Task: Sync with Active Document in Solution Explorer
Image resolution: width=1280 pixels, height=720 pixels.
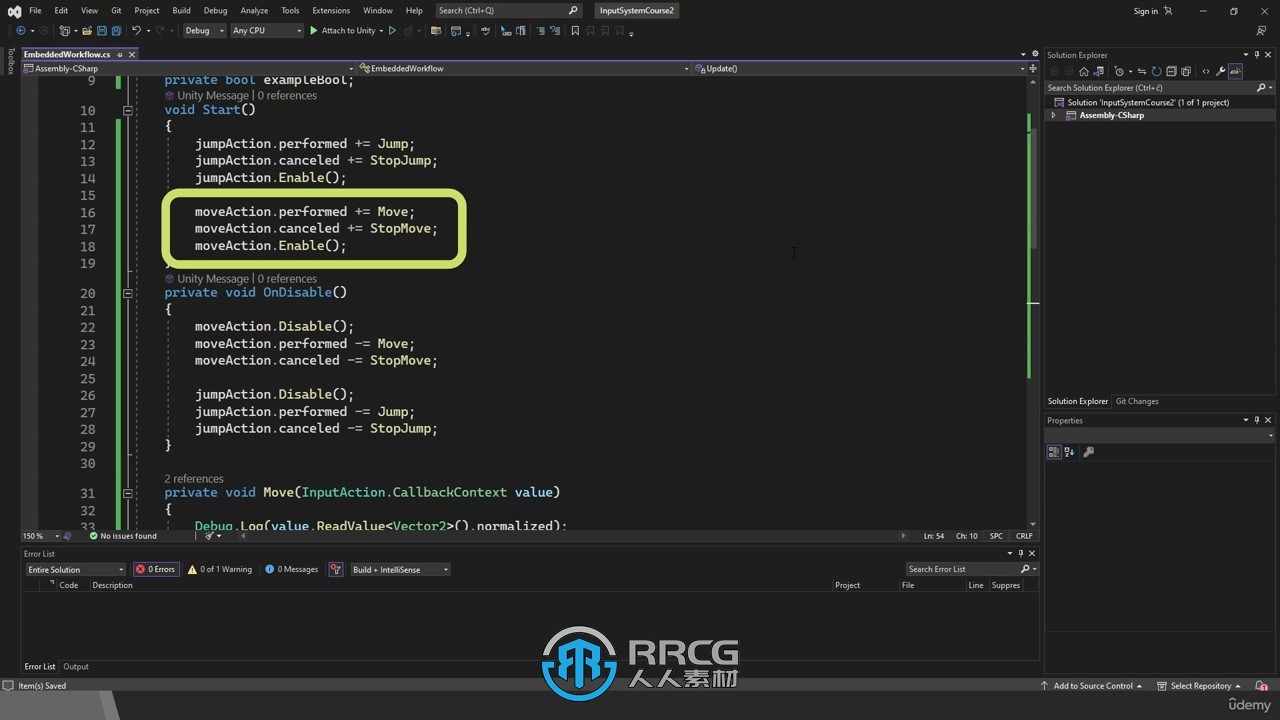Action: pyautogui.click(x=1142, y=72)
